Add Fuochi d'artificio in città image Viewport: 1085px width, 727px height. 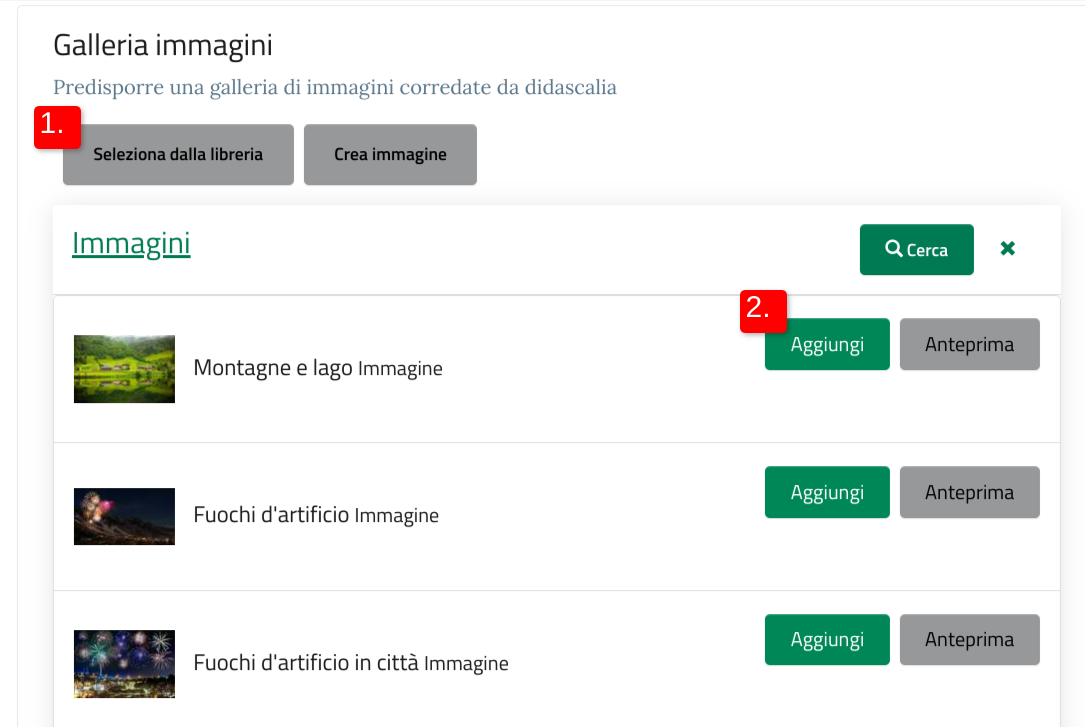point(827,639)
